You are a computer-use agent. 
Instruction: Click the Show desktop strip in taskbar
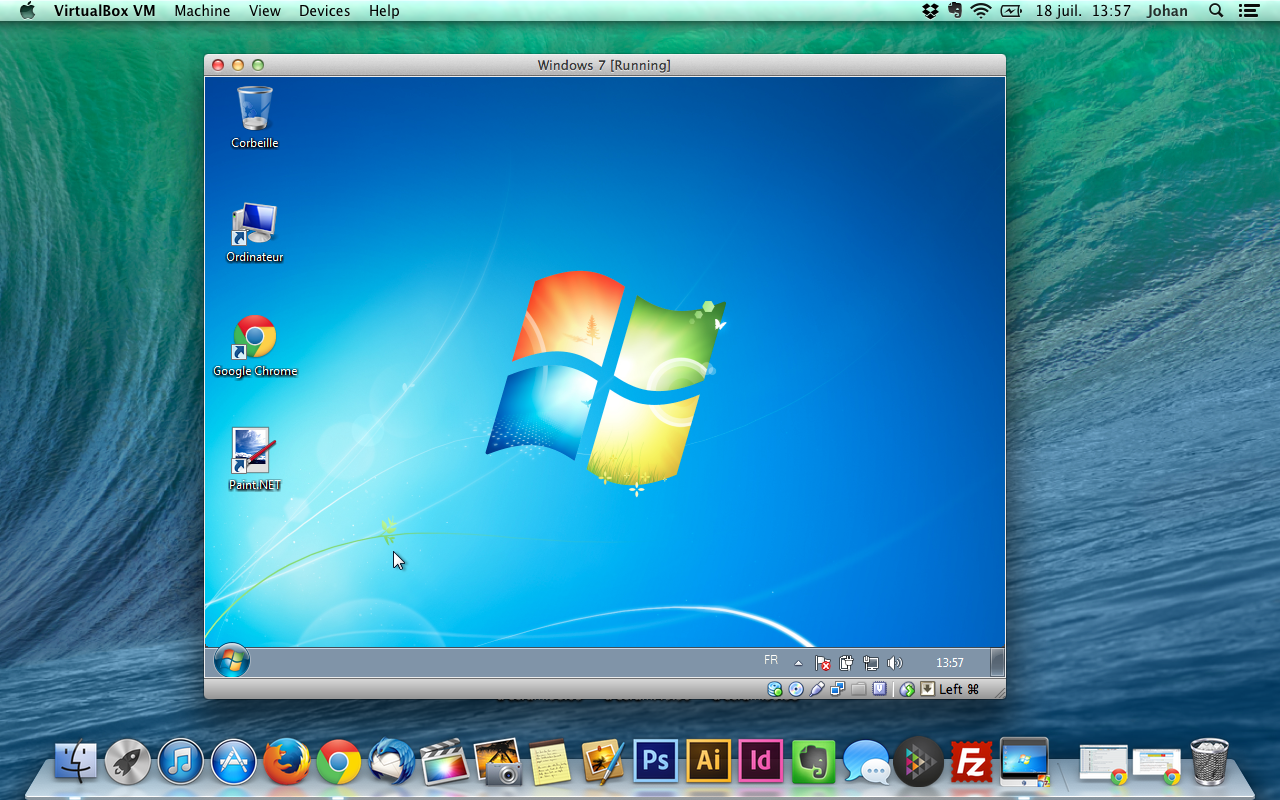click(997, 662)
